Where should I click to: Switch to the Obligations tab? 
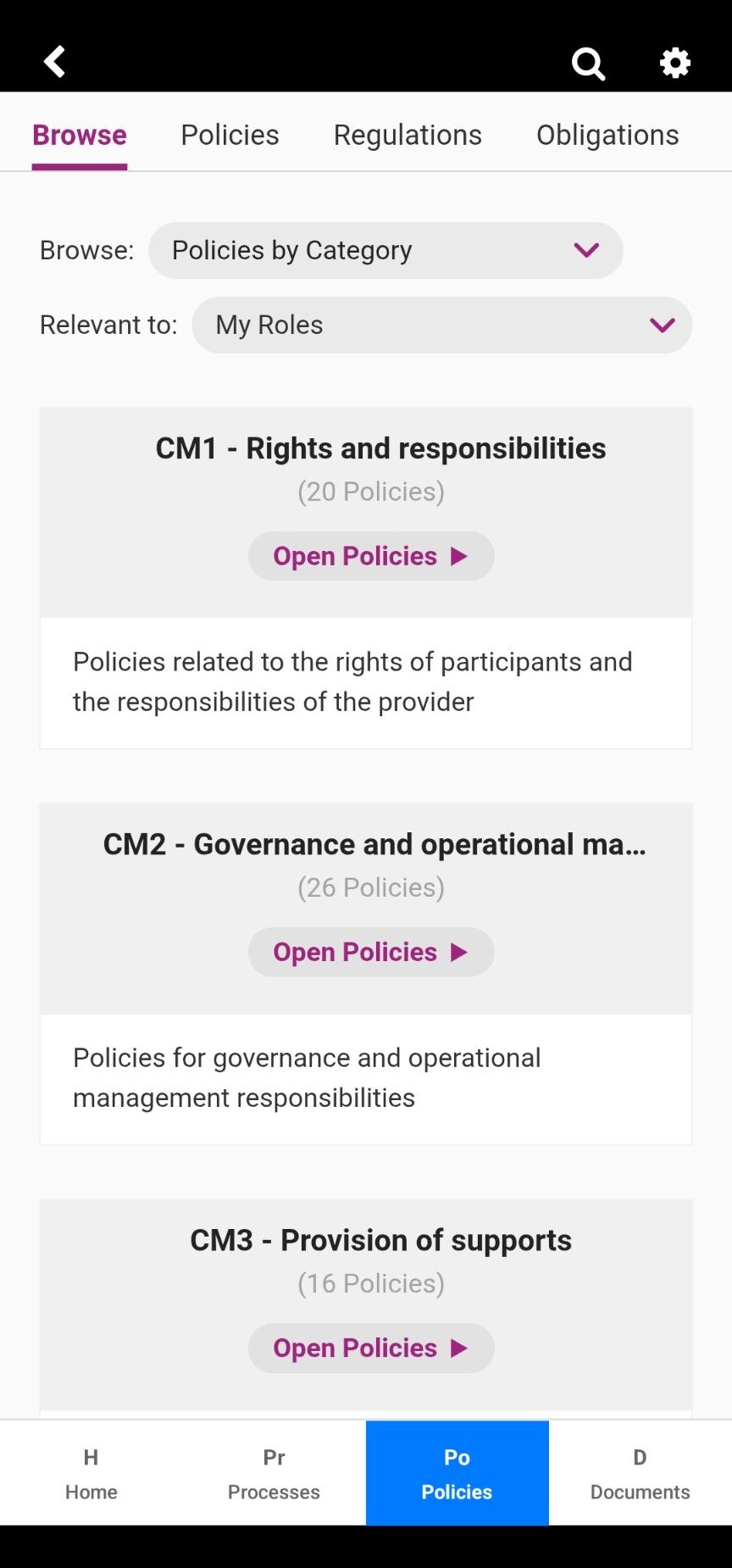click(607, 135)
